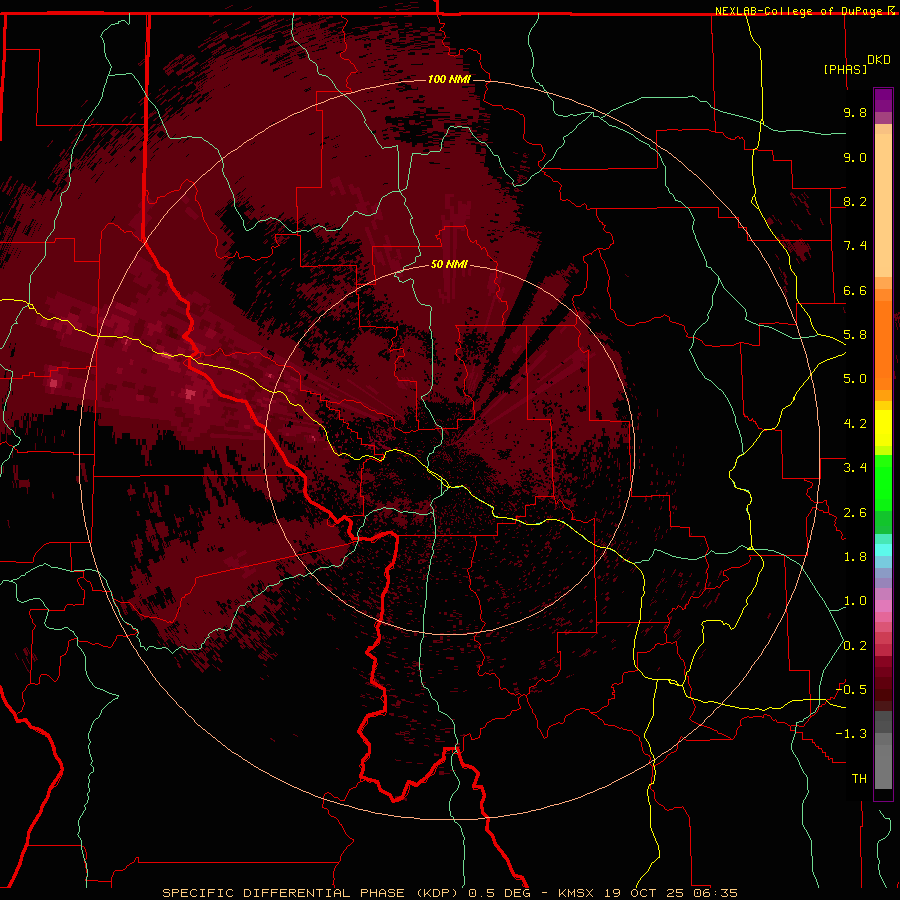Click the TH threshold label
Screen dimensions: 900x900
click(x=859, y=779)
